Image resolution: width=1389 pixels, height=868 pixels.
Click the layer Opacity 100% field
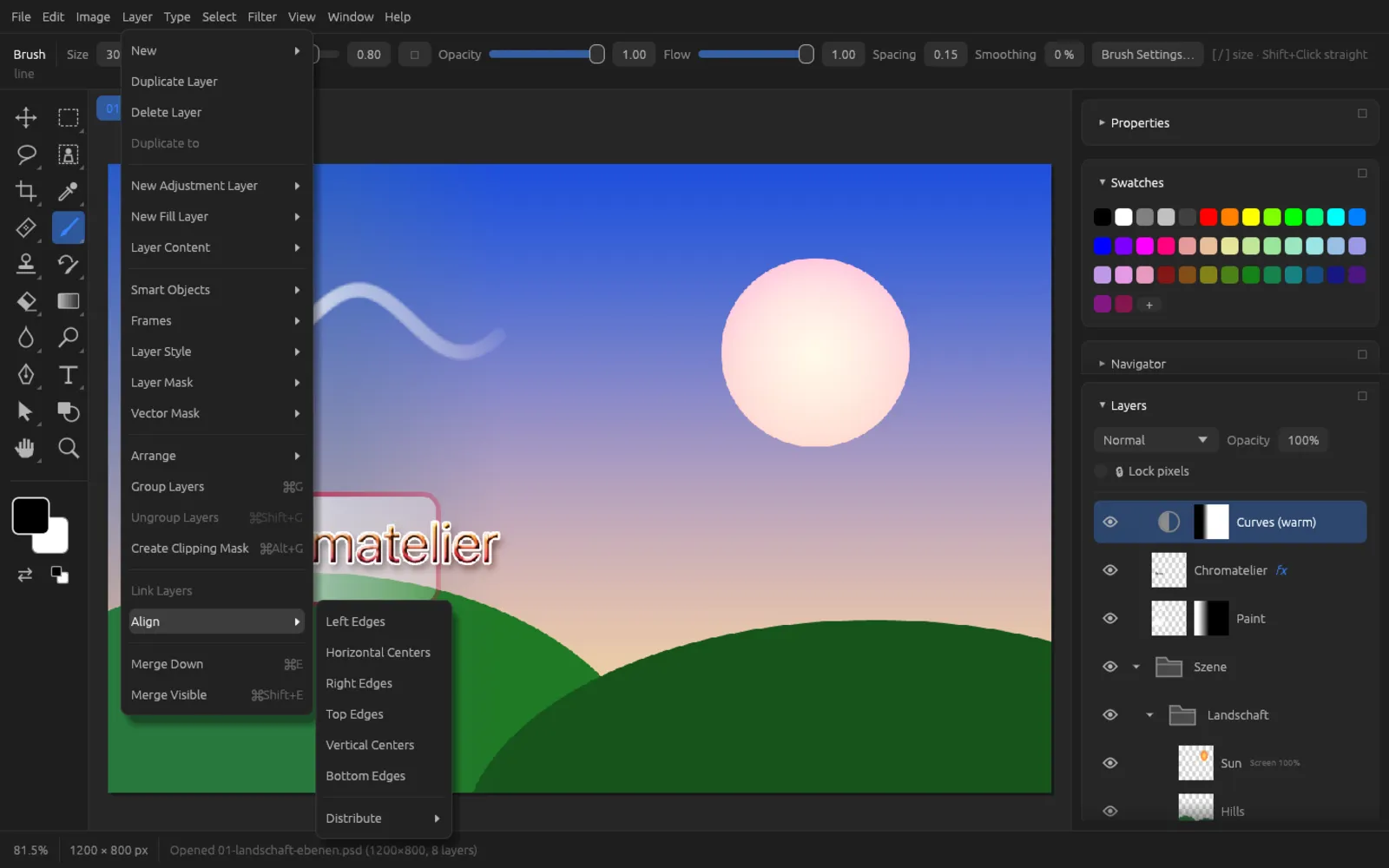1303,440
